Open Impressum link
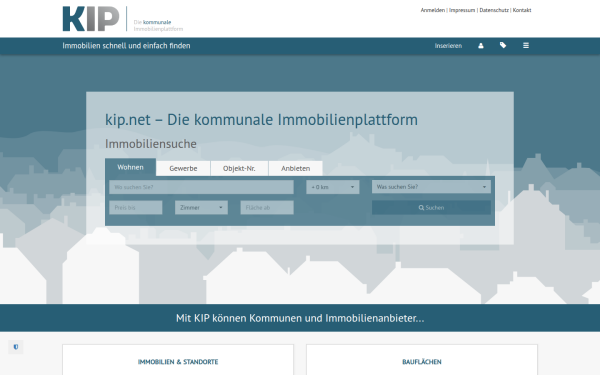The height and width of the screenshot is (375, 600). coord(462,10)
